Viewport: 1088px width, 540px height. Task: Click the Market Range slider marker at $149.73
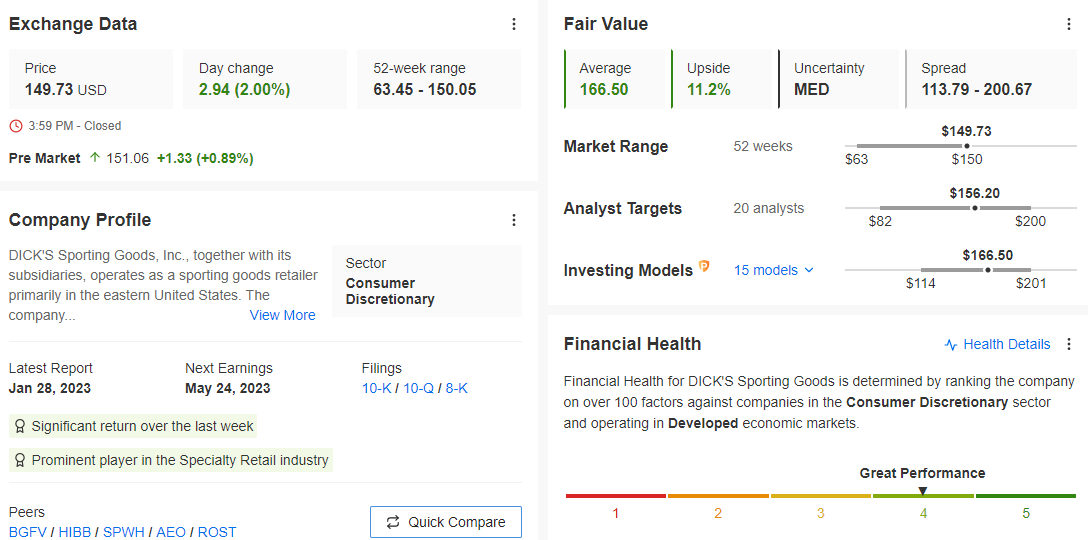point(967,146)
